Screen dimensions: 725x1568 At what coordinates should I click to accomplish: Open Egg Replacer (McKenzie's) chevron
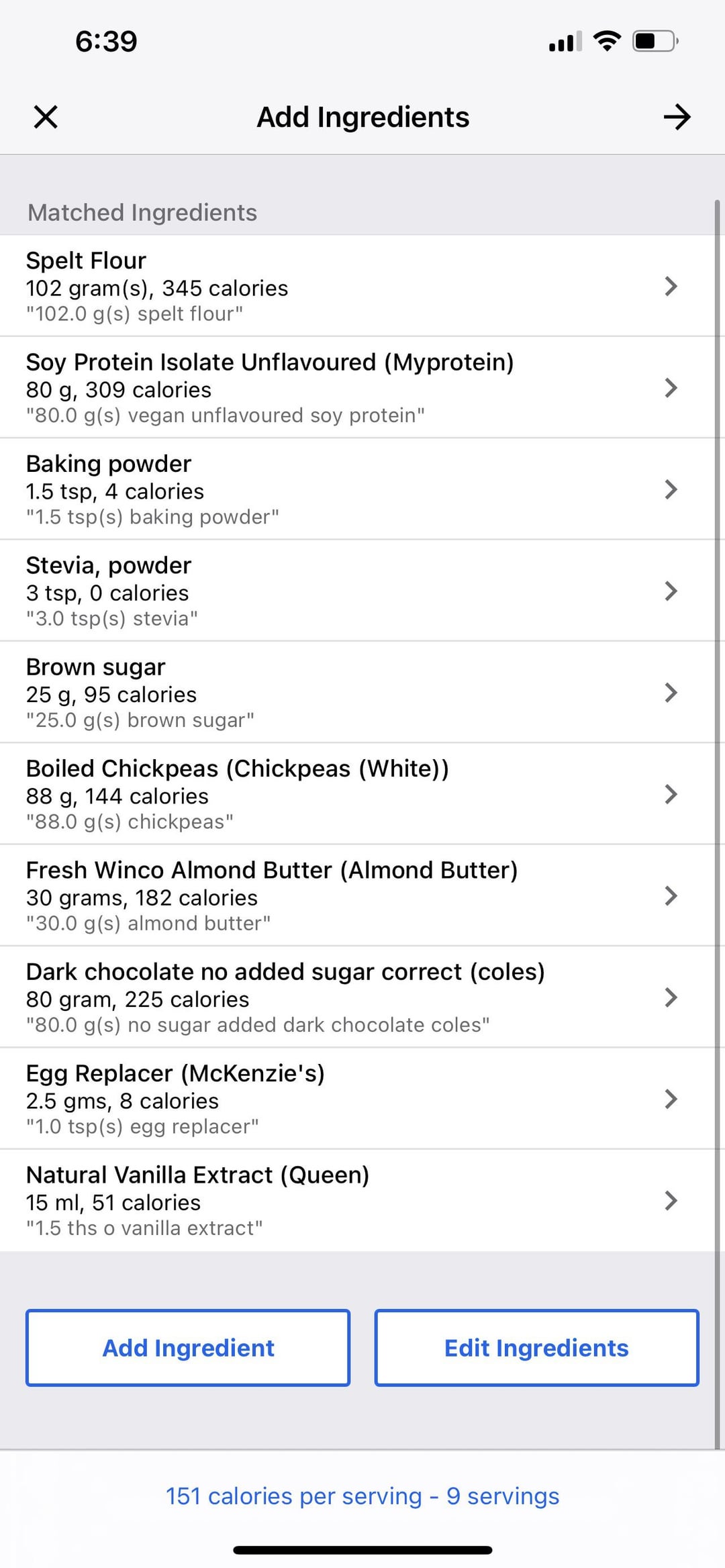point(670,1099)
